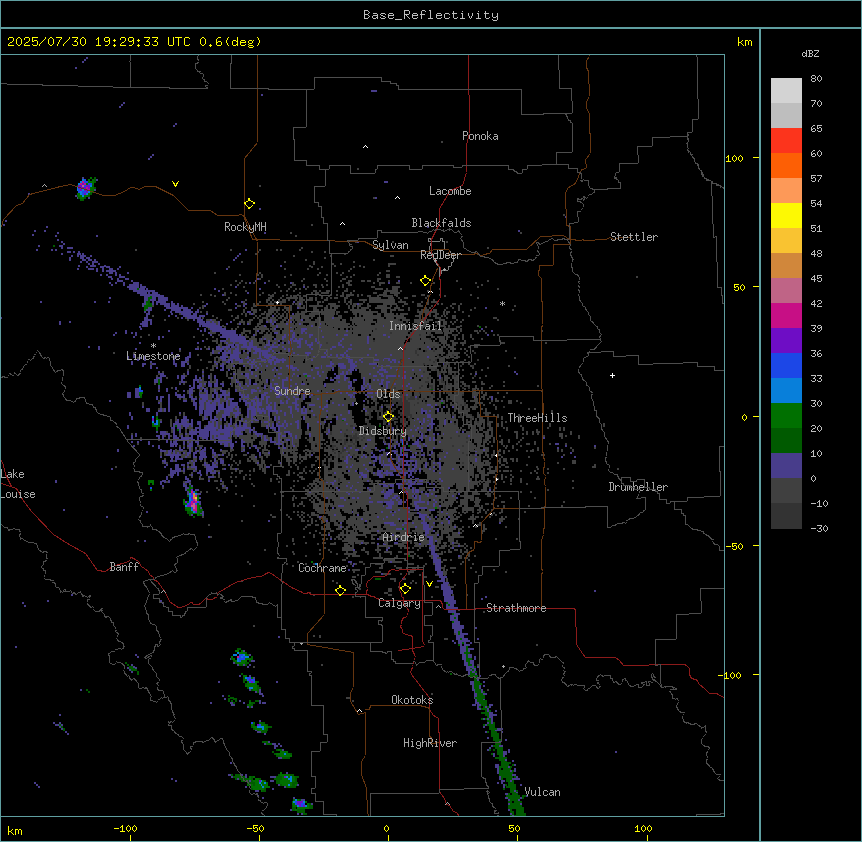Image resolution: width=862 pixels, height=842 pixels.
Task: Click the HighRiver label
Action: (430, 743)
